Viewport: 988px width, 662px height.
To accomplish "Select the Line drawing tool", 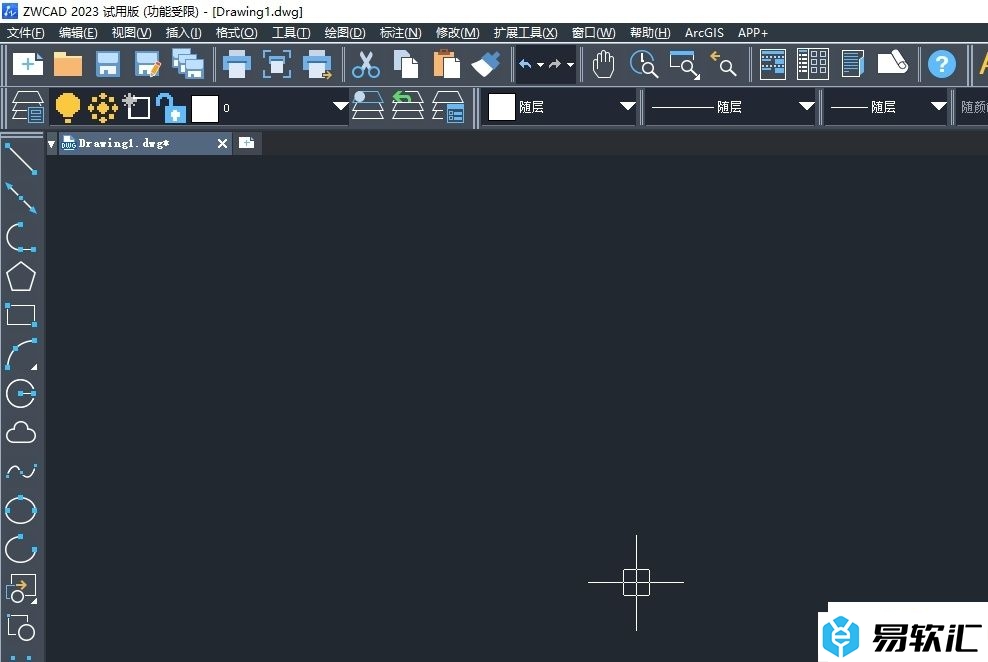I will point(21,159).
